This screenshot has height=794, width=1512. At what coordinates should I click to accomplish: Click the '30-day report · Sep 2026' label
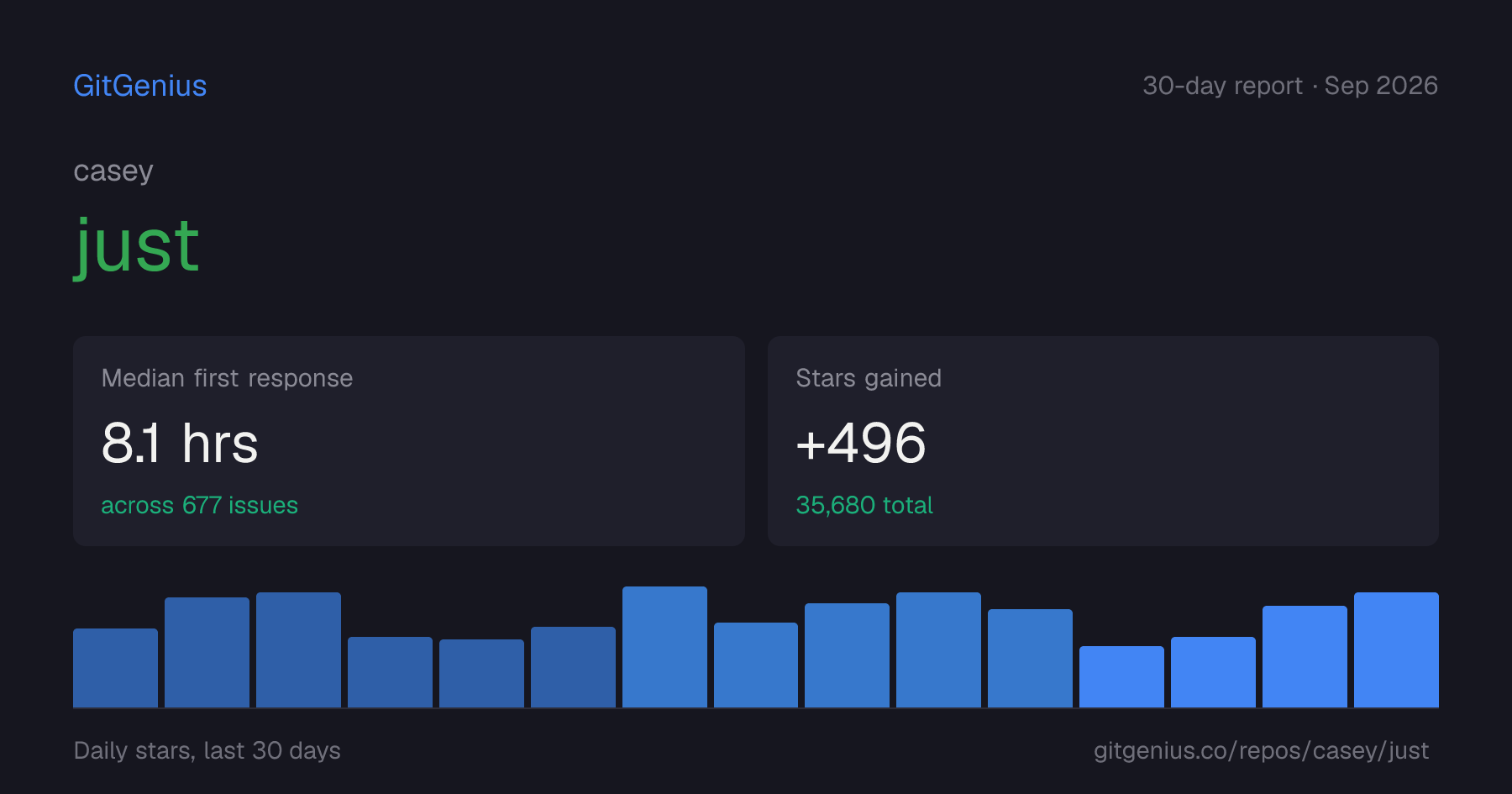[1290, 86]
